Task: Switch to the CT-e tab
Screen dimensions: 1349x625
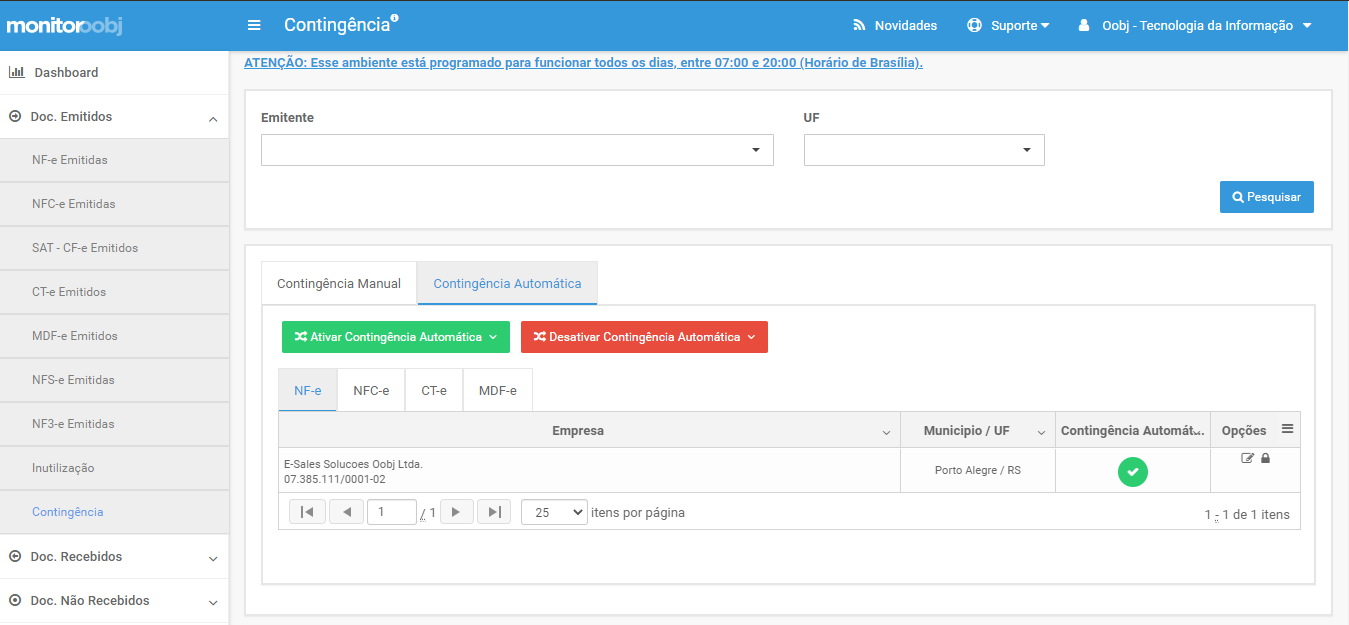Action: tap(434, 390)
